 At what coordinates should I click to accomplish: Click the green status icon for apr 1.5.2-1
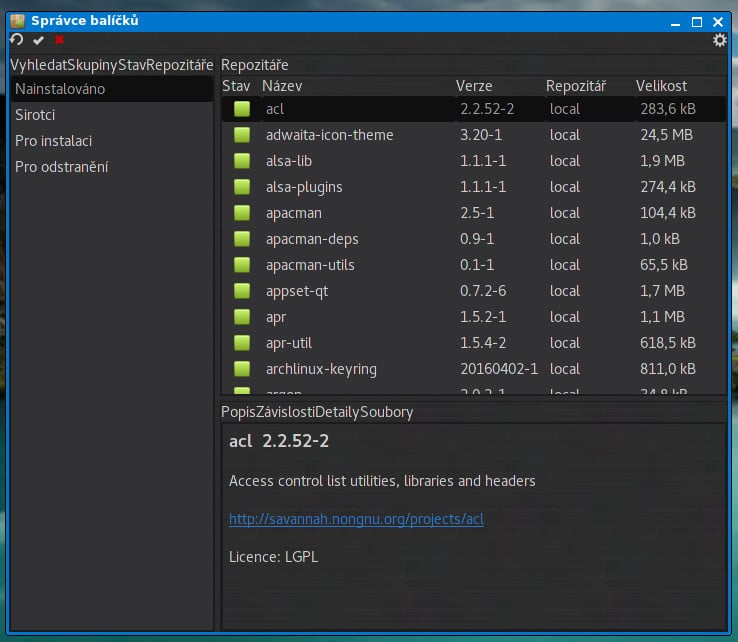pos(242,317)
